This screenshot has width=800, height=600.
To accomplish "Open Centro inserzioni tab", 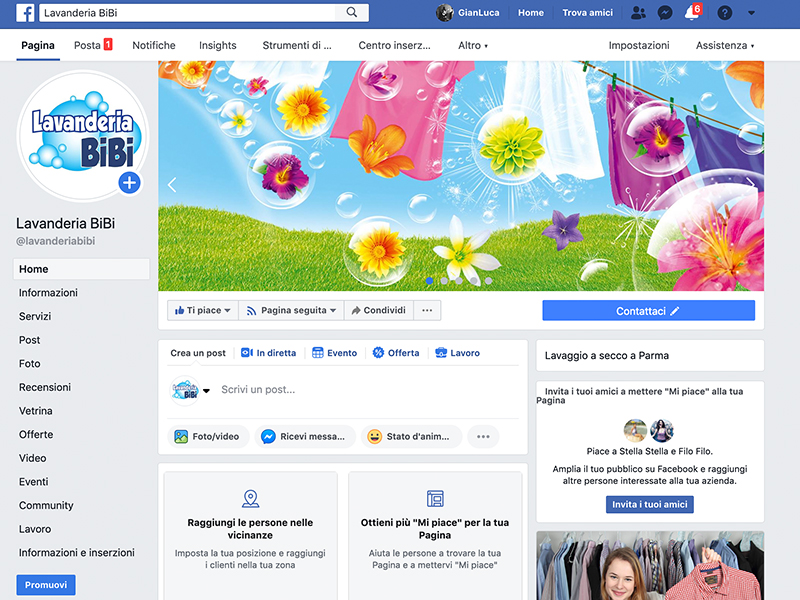I will pos(394,45).
